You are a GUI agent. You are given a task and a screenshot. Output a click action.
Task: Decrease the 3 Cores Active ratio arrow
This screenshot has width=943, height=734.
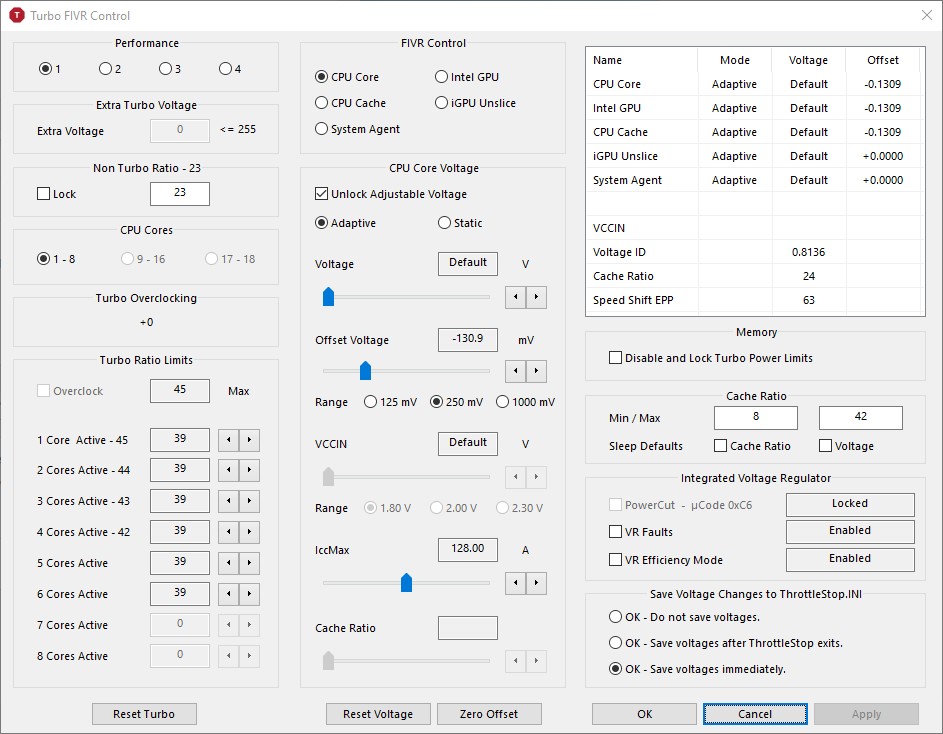pos(229,501)
